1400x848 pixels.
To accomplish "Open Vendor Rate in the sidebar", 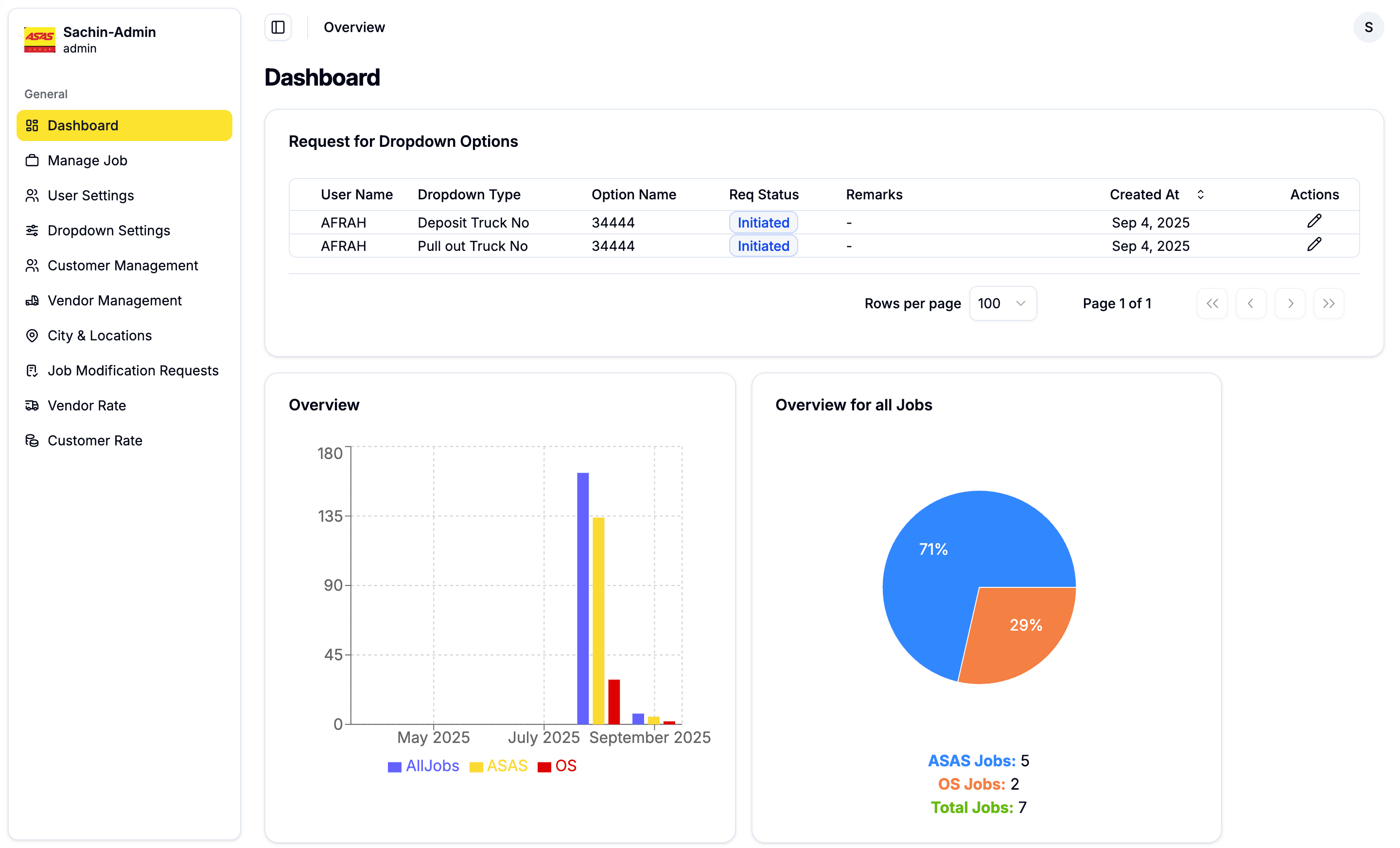I will [87, 405].
